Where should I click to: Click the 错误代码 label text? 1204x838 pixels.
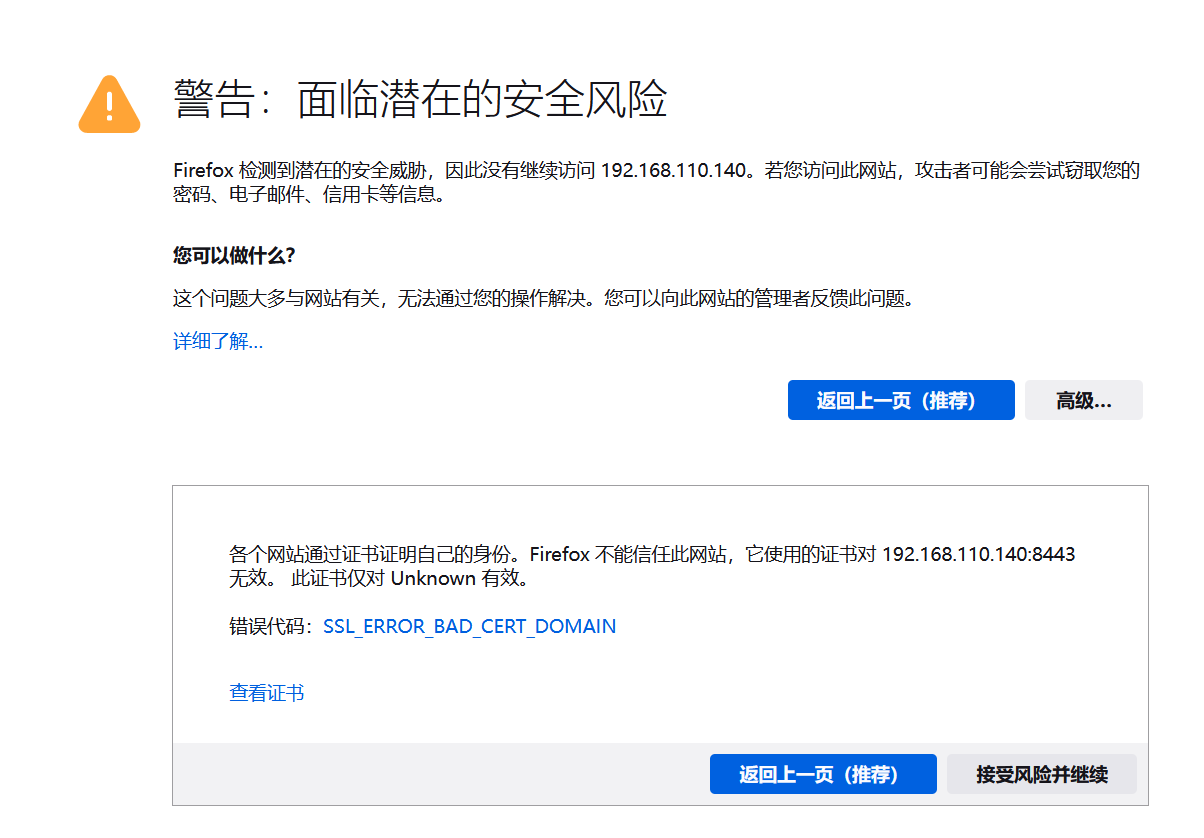268,627
